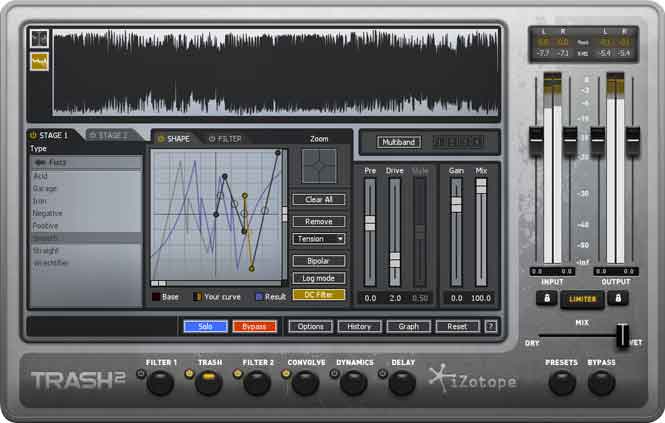Click the graph's horizontal scrollbar handle

click(159, 283)
